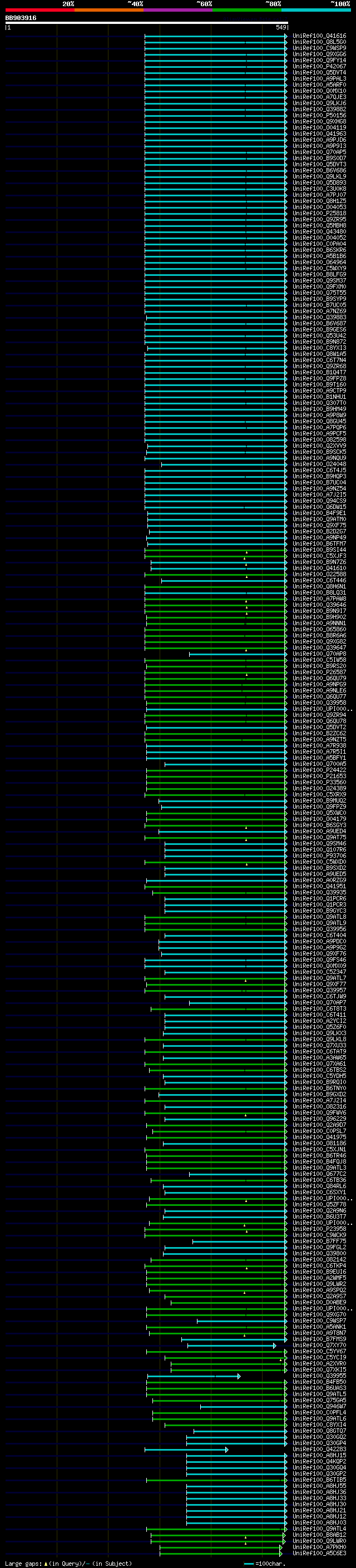Click the UniRef100_P33560 label

tap(319, 782)
